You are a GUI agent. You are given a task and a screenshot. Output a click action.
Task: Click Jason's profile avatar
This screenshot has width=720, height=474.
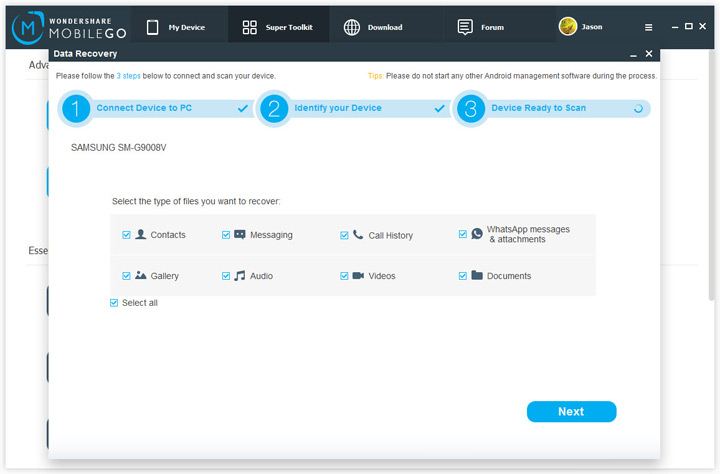click(568, 26)
